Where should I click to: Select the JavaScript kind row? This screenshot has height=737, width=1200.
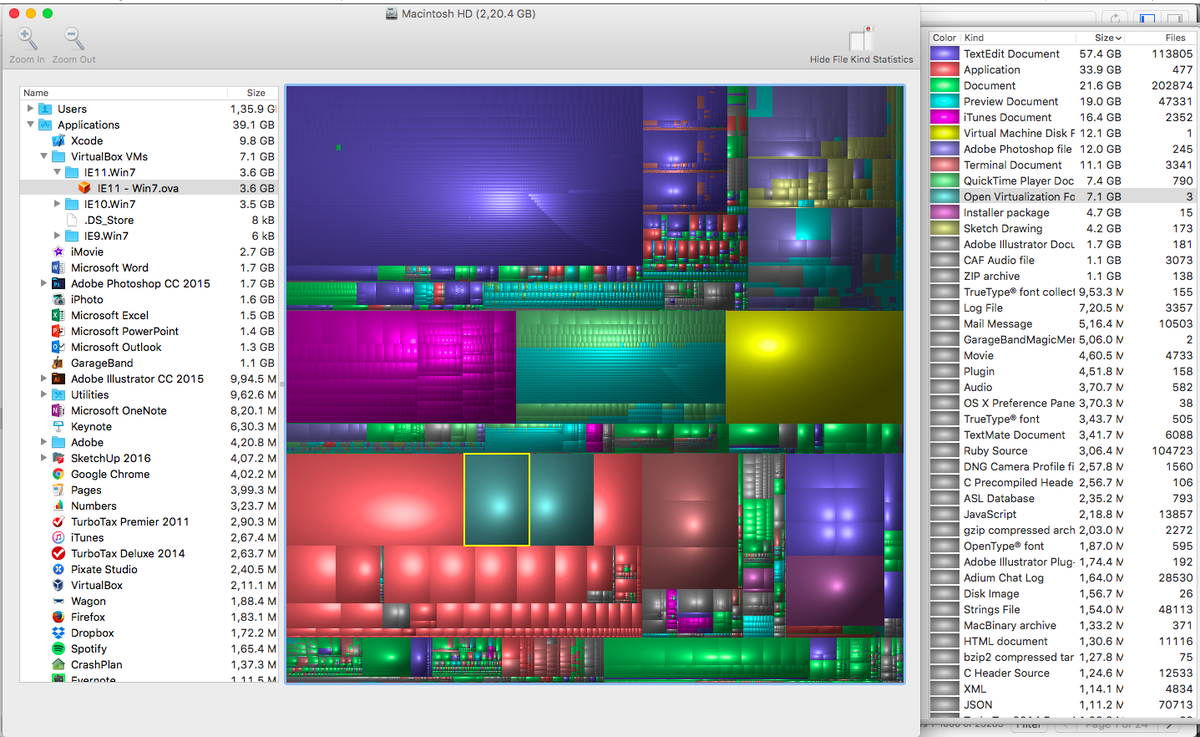[1062, 514]
